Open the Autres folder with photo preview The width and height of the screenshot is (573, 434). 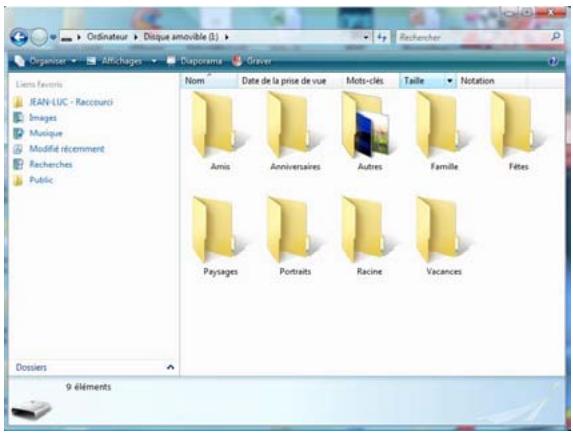click(x=369, y=130)
